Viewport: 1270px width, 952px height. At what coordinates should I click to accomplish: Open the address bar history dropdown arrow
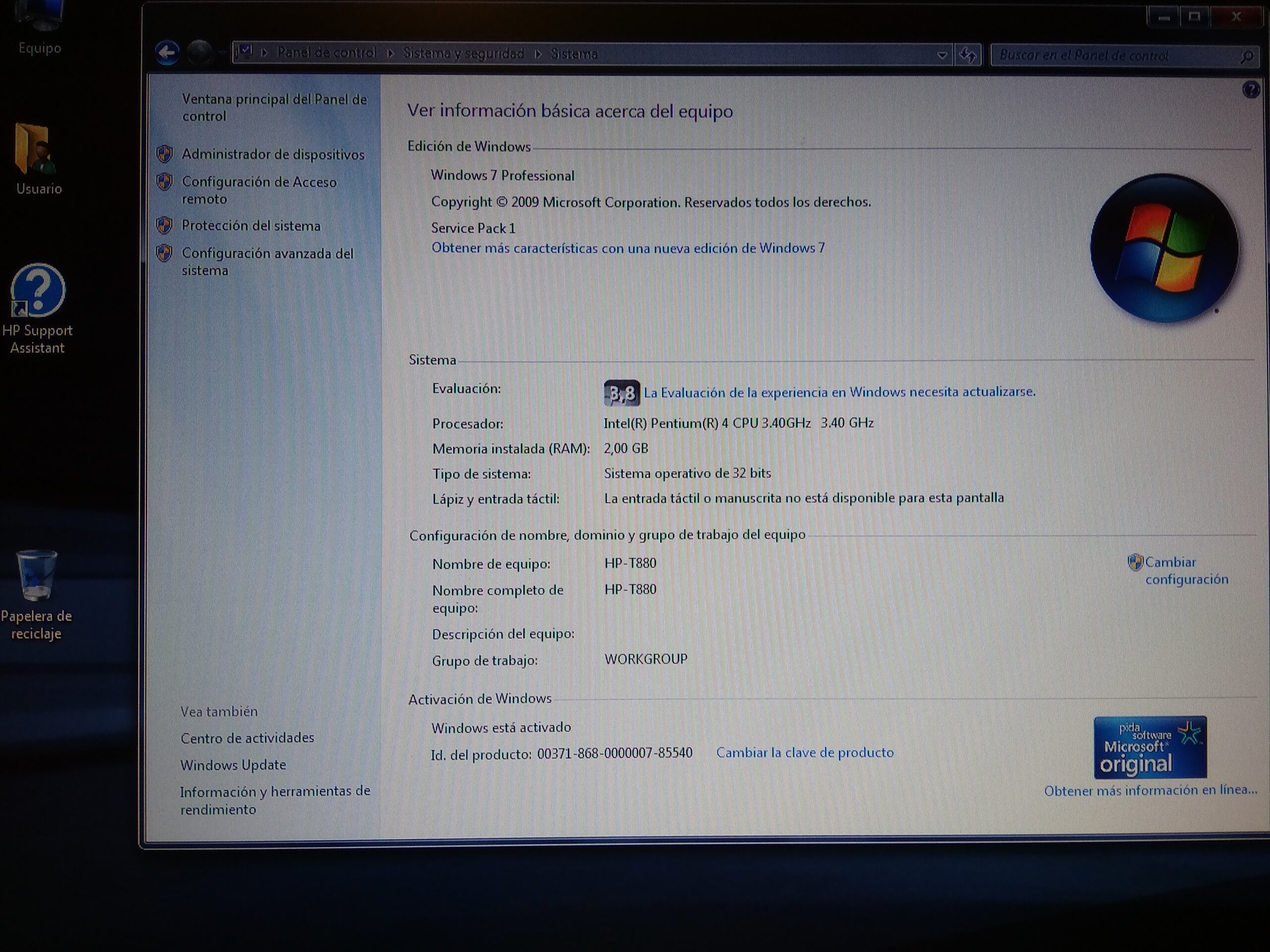point(942,55)
